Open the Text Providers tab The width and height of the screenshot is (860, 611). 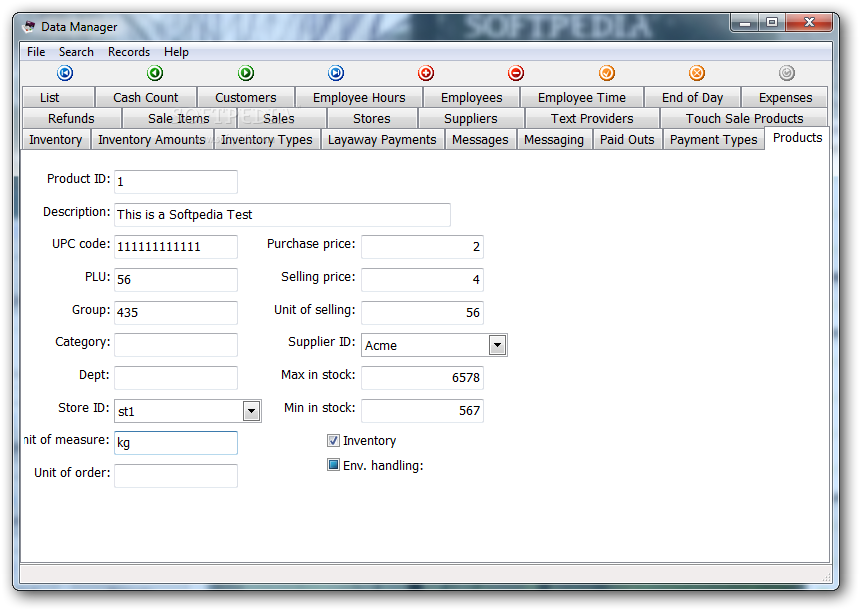click(592, 118)
